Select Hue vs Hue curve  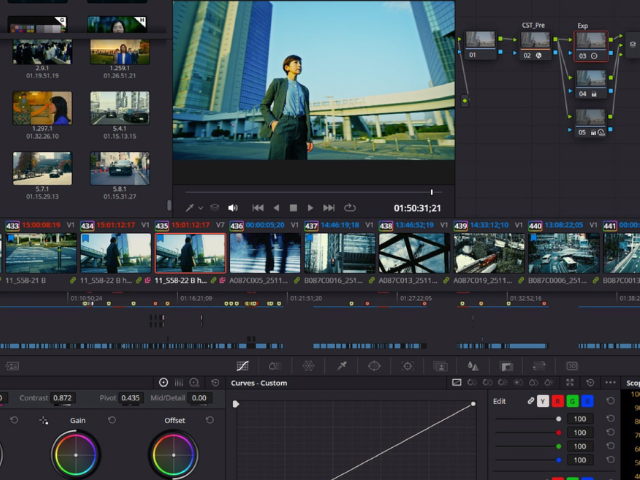(x=472, y=382)
